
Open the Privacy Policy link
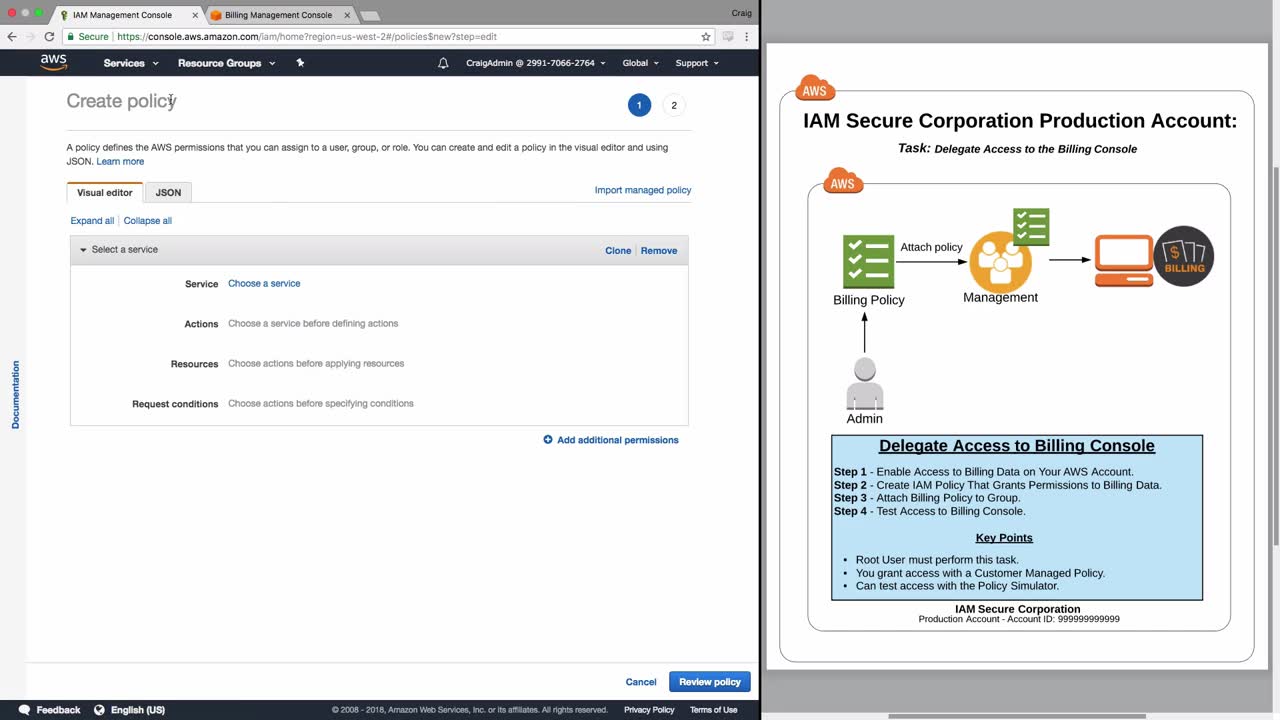pyautogui.click(x=649, y=710)
